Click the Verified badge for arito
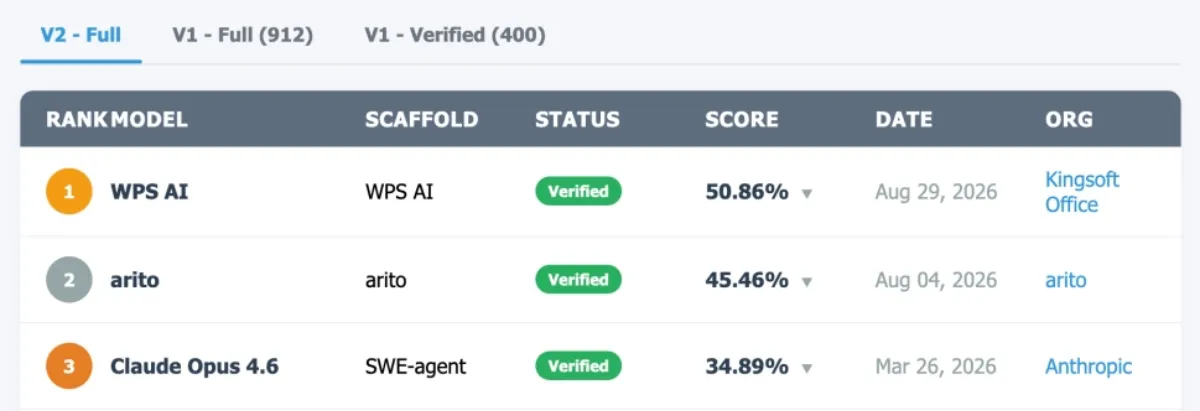 click(578, 279)
